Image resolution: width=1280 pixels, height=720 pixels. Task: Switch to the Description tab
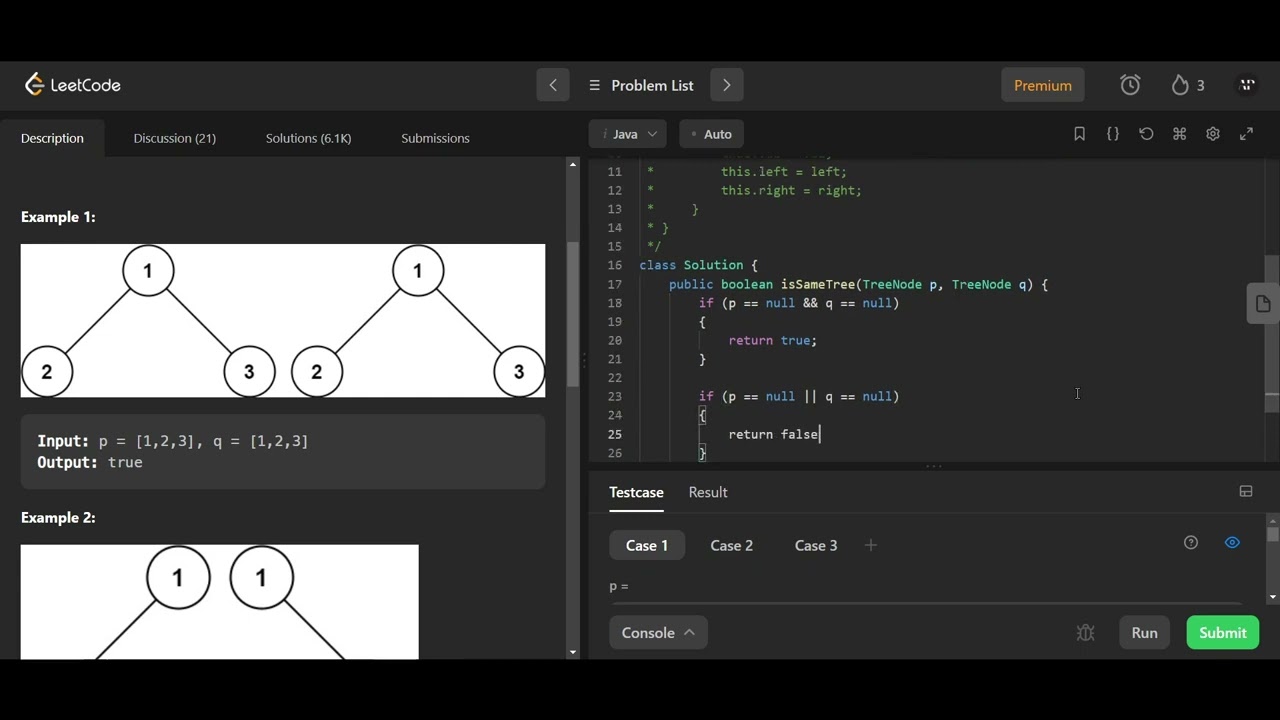tap(52, 138)
